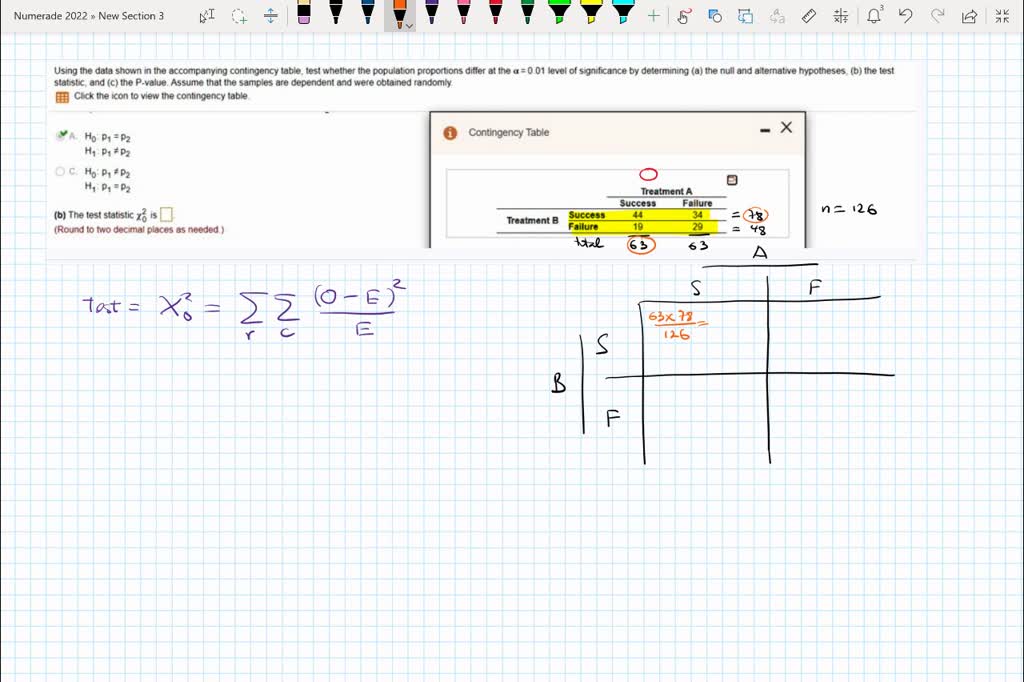
Task: Click the notifications bell icon
Action: point(875,15)
